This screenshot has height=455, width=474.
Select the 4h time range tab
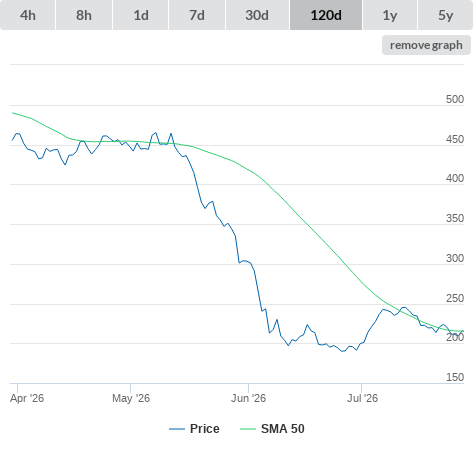coord(28,15)
